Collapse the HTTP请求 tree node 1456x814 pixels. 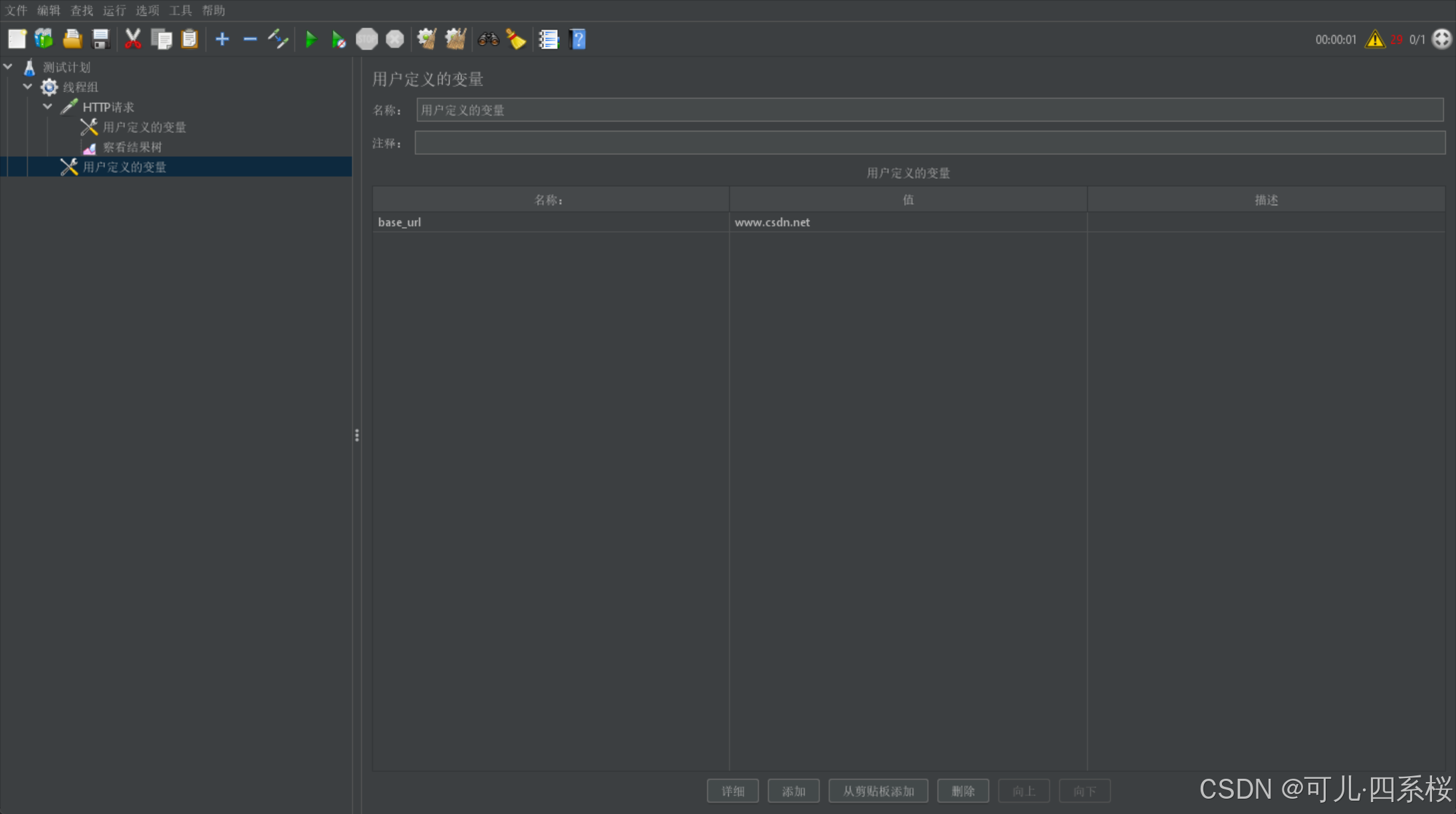point(48,106)
